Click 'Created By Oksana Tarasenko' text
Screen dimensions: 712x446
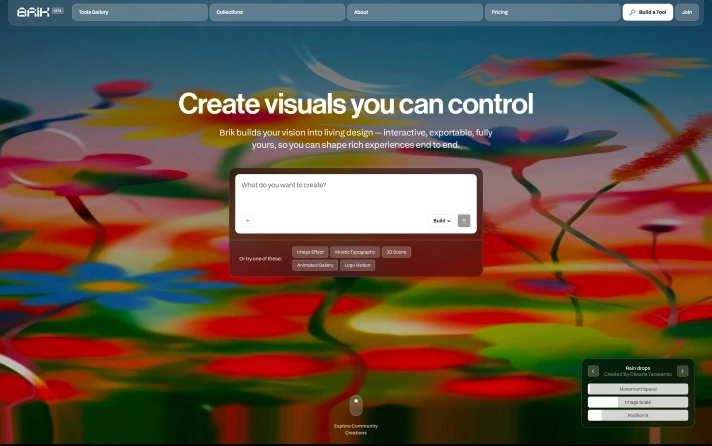point(638,374)
